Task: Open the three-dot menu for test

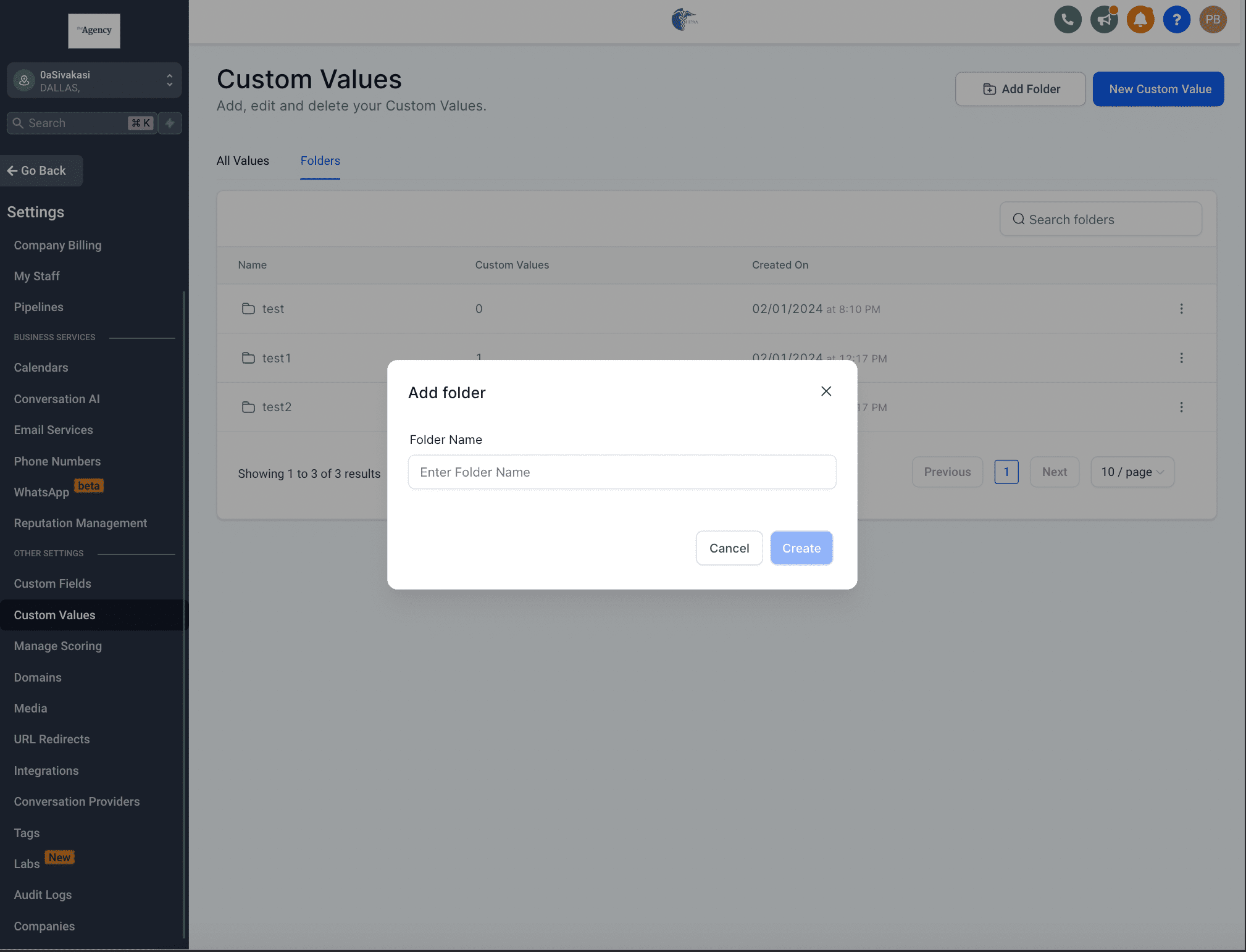Action: click(1181, 309)
